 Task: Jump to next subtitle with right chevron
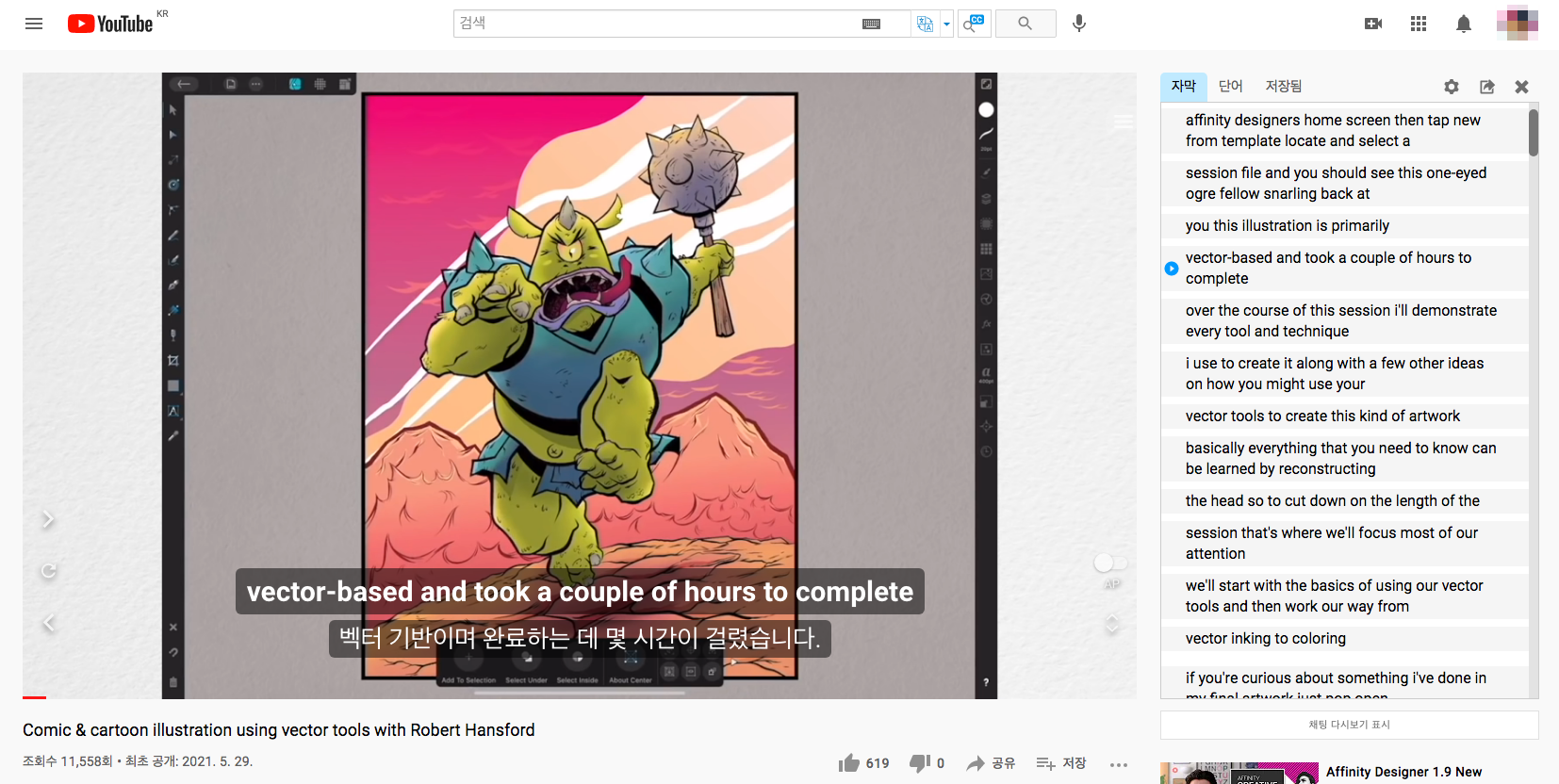point(48,519)
